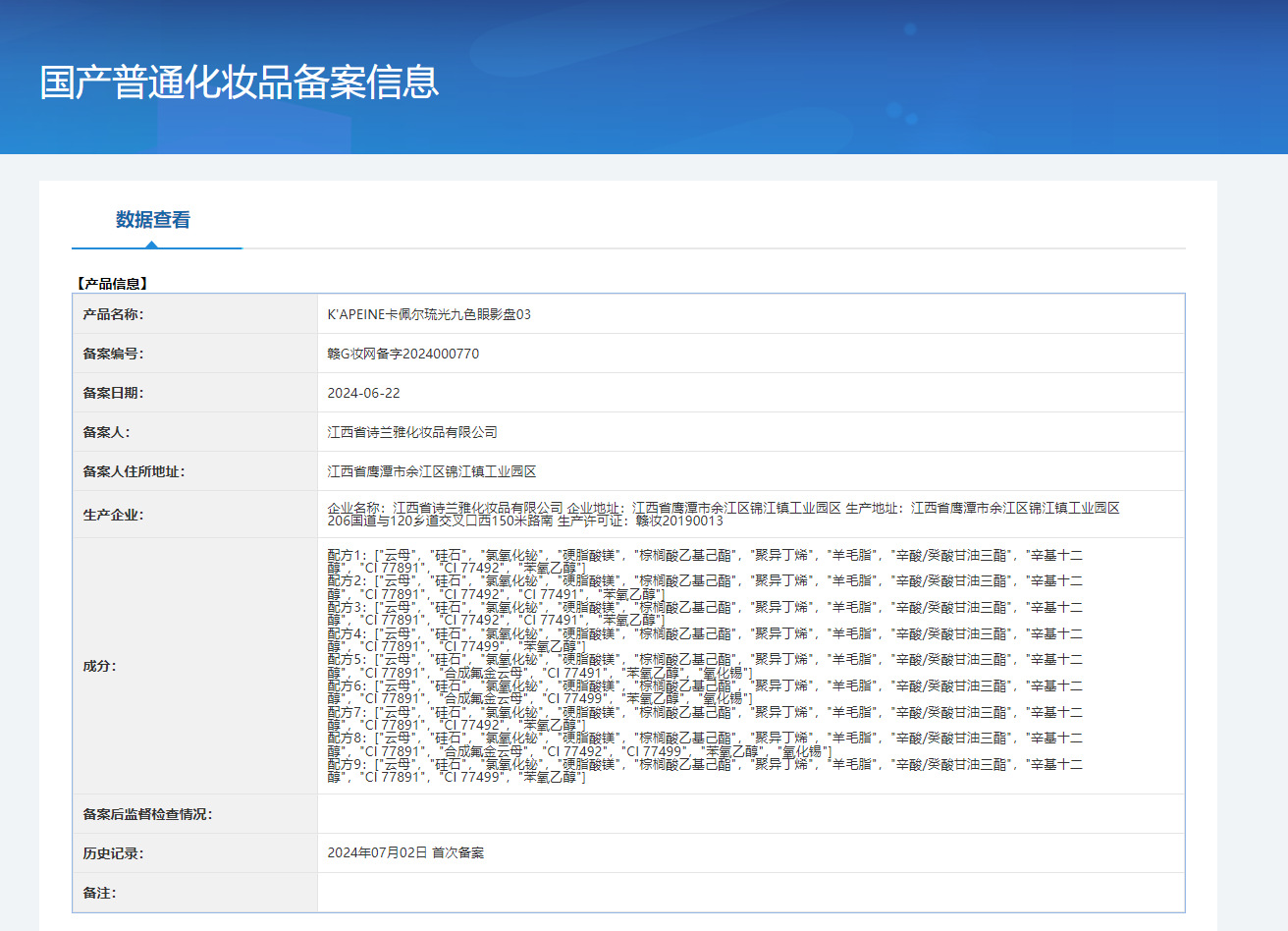The width and height of the screenshot is (1288, 931).
Task: Click the 备案编号 row label
Action: tap(113, 354)
